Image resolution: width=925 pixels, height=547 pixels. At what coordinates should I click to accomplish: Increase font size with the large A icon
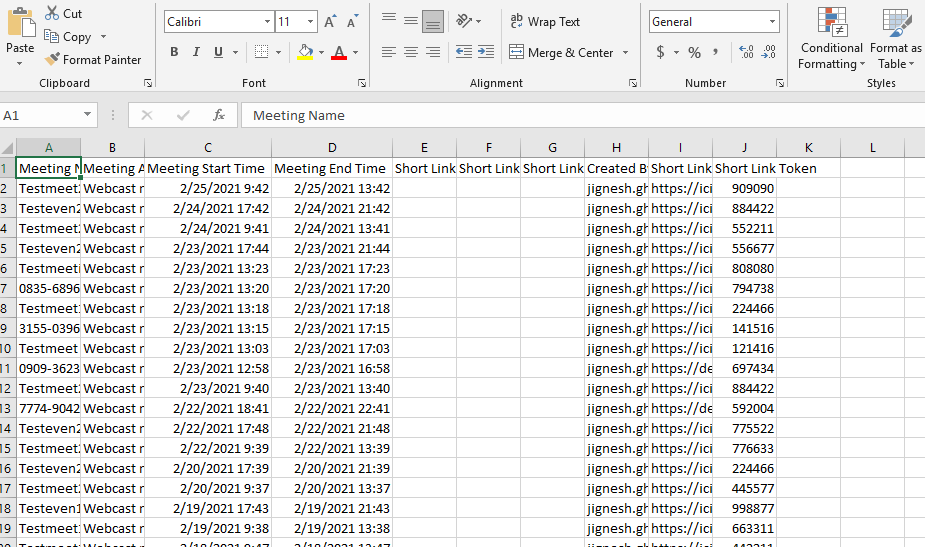[x=330, y=22]
